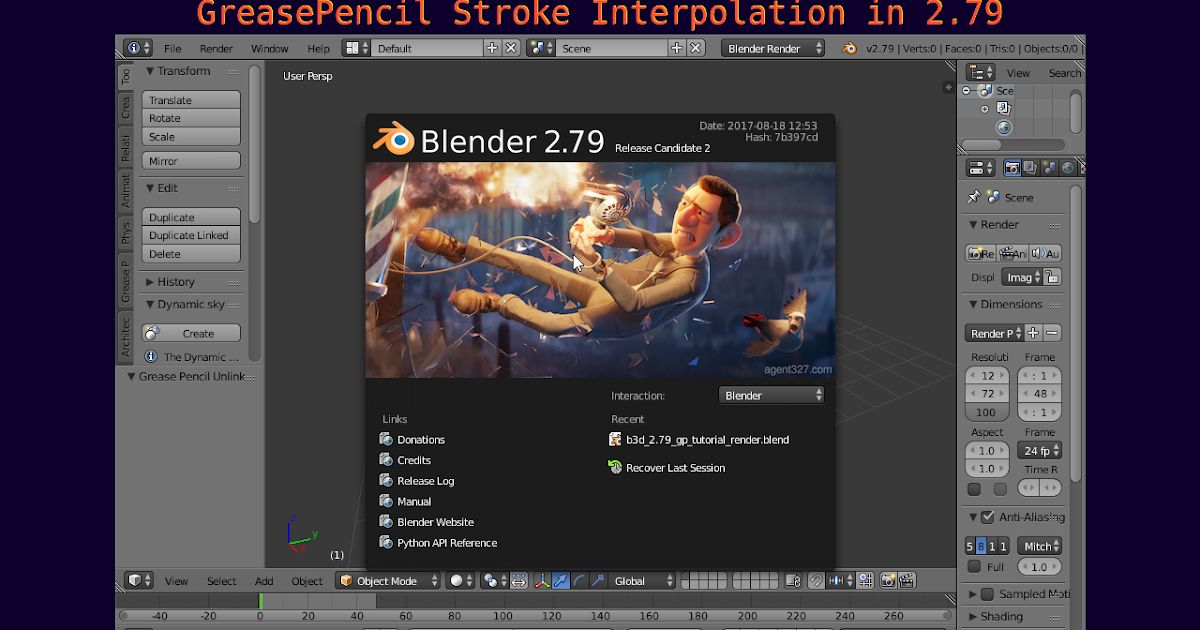Select the rotate manipulator arc icon
1200x630 pixels.
[x=580, y=580]
